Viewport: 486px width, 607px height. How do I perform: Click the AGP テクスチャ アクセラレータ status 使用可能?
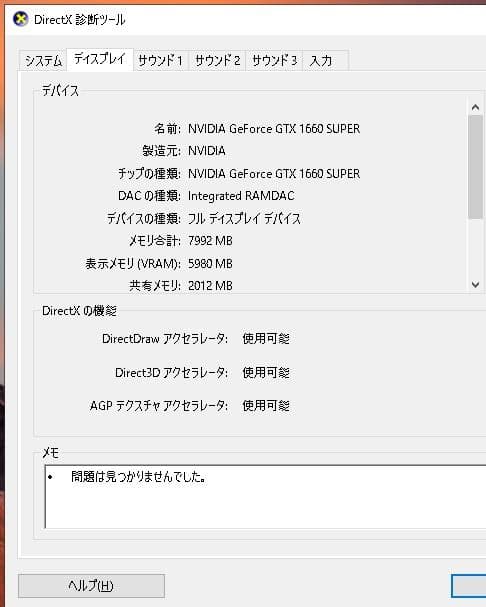[266, 406]
